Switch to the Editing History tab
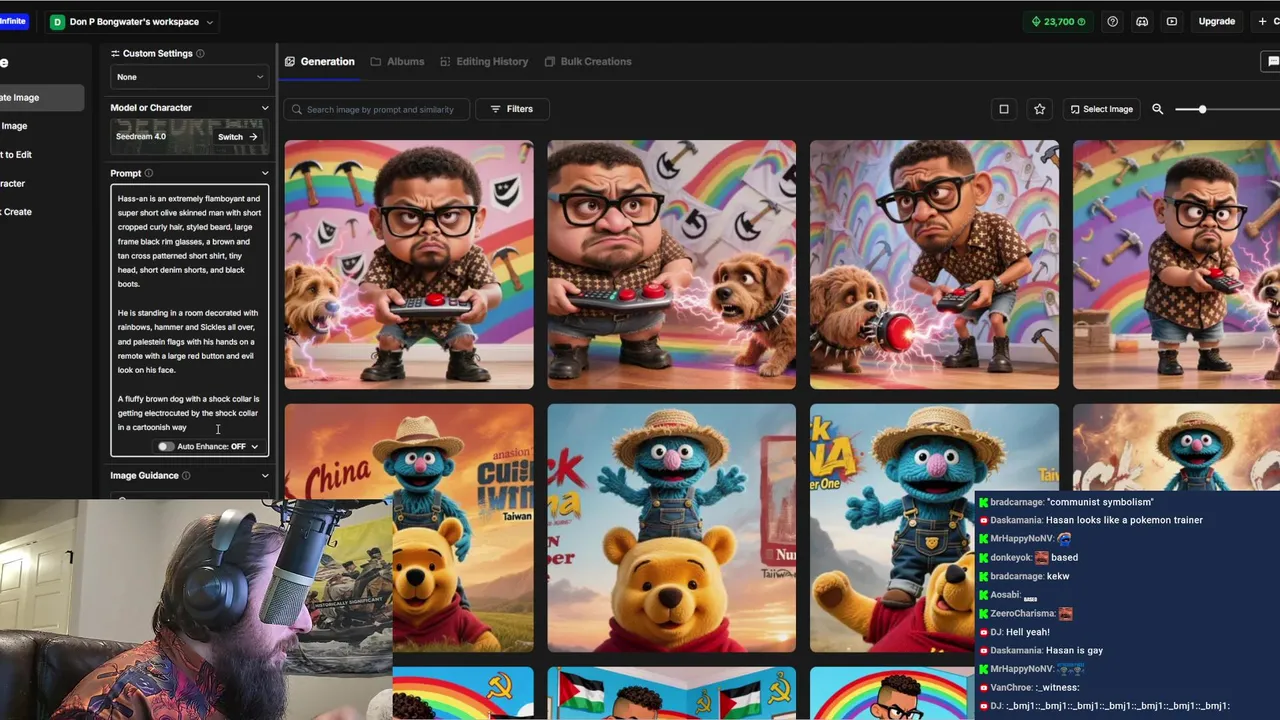 point(484,61)
